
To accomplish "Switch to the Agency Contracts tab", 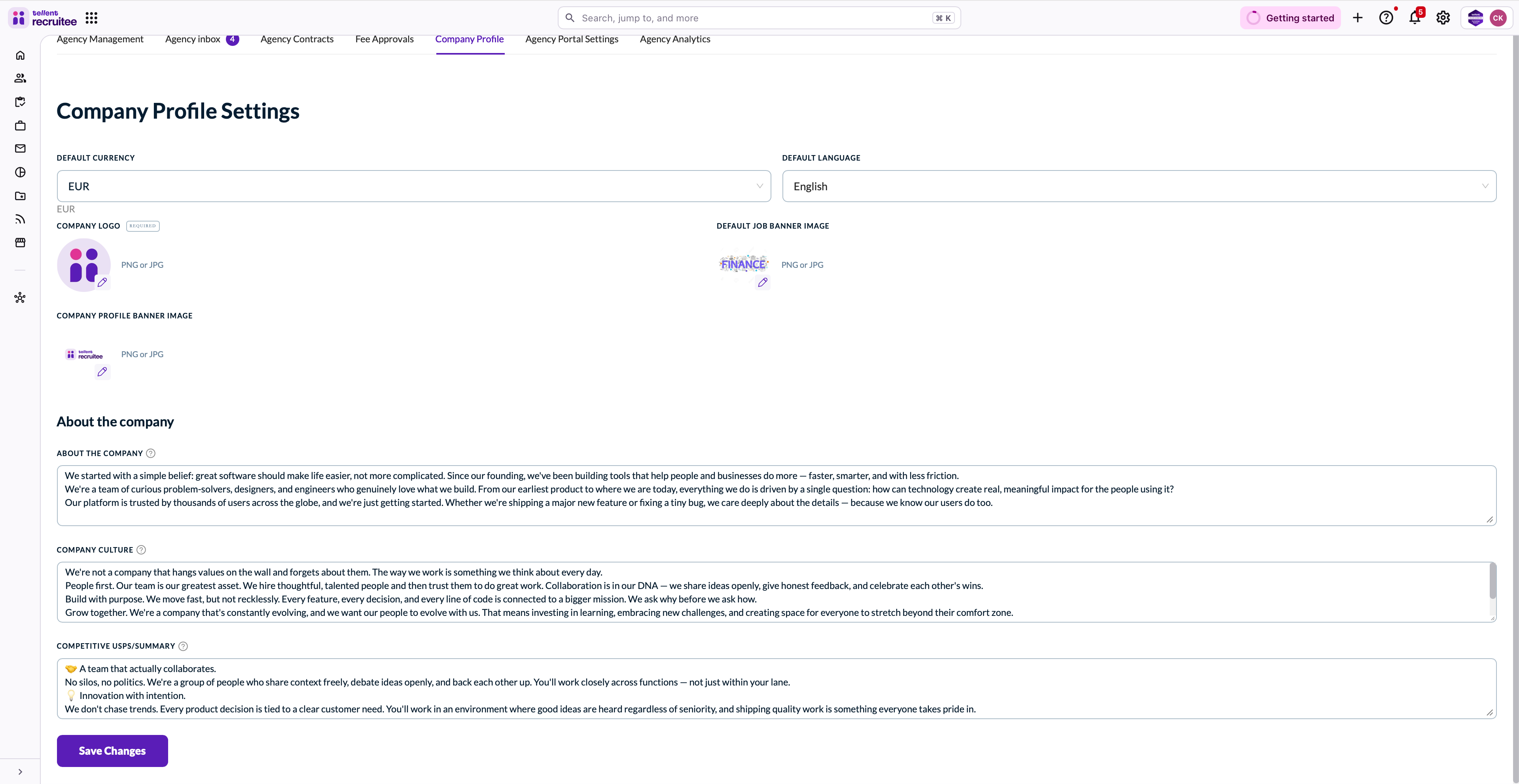I will pos(297,39).
